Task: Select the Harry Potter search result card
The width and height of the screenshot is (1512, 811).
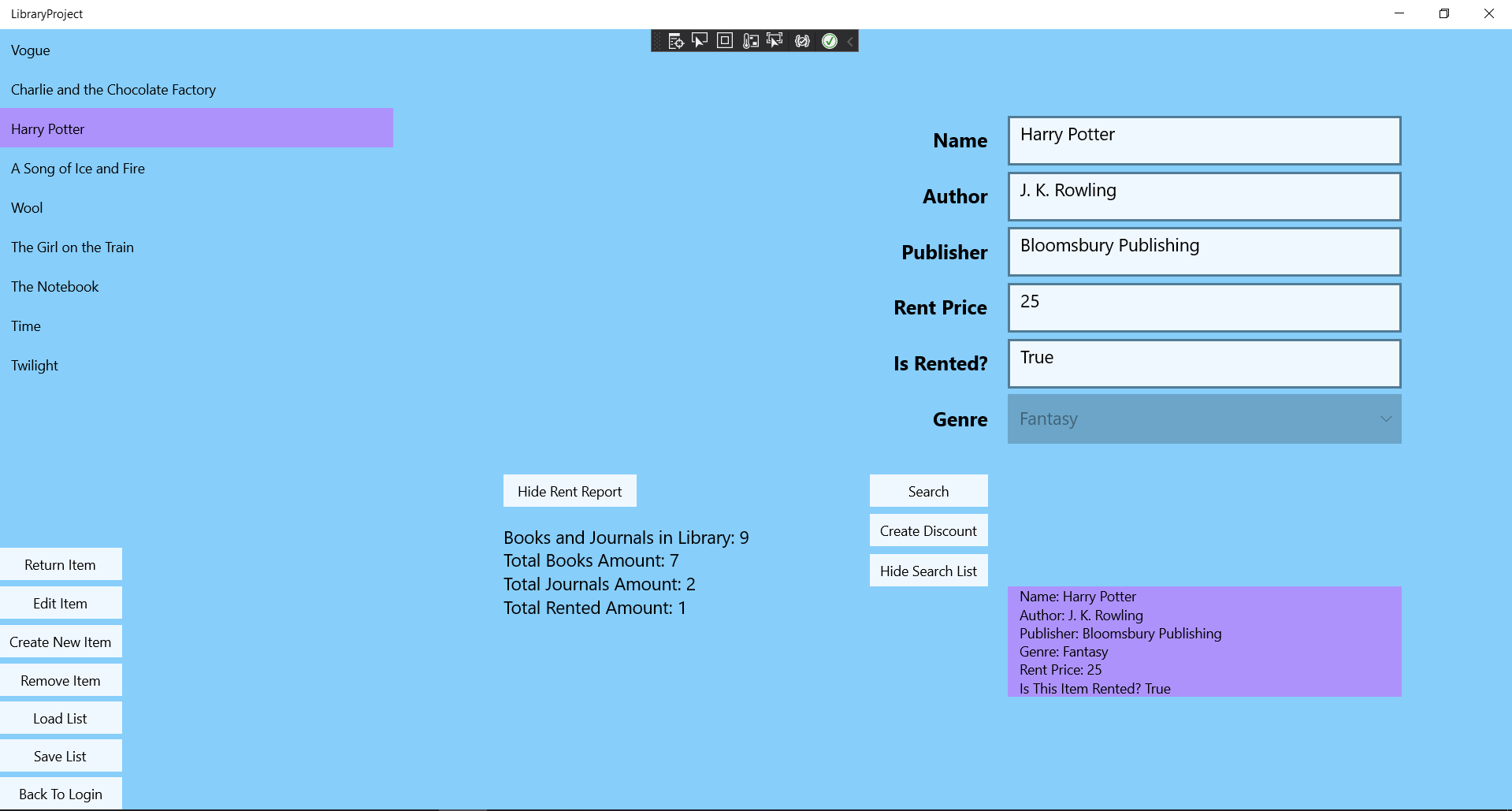Action: pyautogui.click(x=1204, y=642)
